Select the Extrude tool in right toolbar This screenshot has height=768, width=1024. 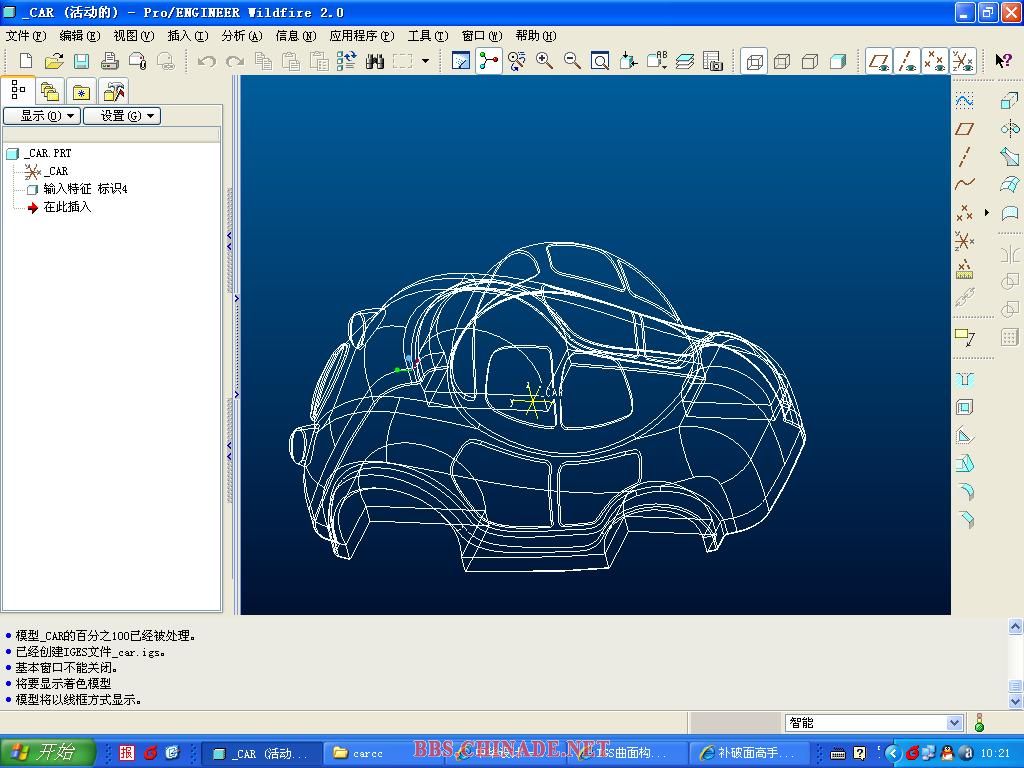1009,101
